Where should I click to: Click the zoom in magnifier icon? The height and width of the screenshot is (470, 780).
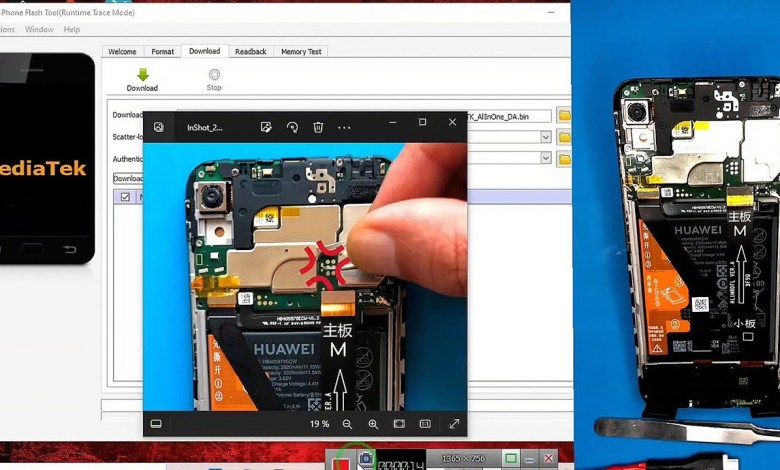(x=373, y=424)
